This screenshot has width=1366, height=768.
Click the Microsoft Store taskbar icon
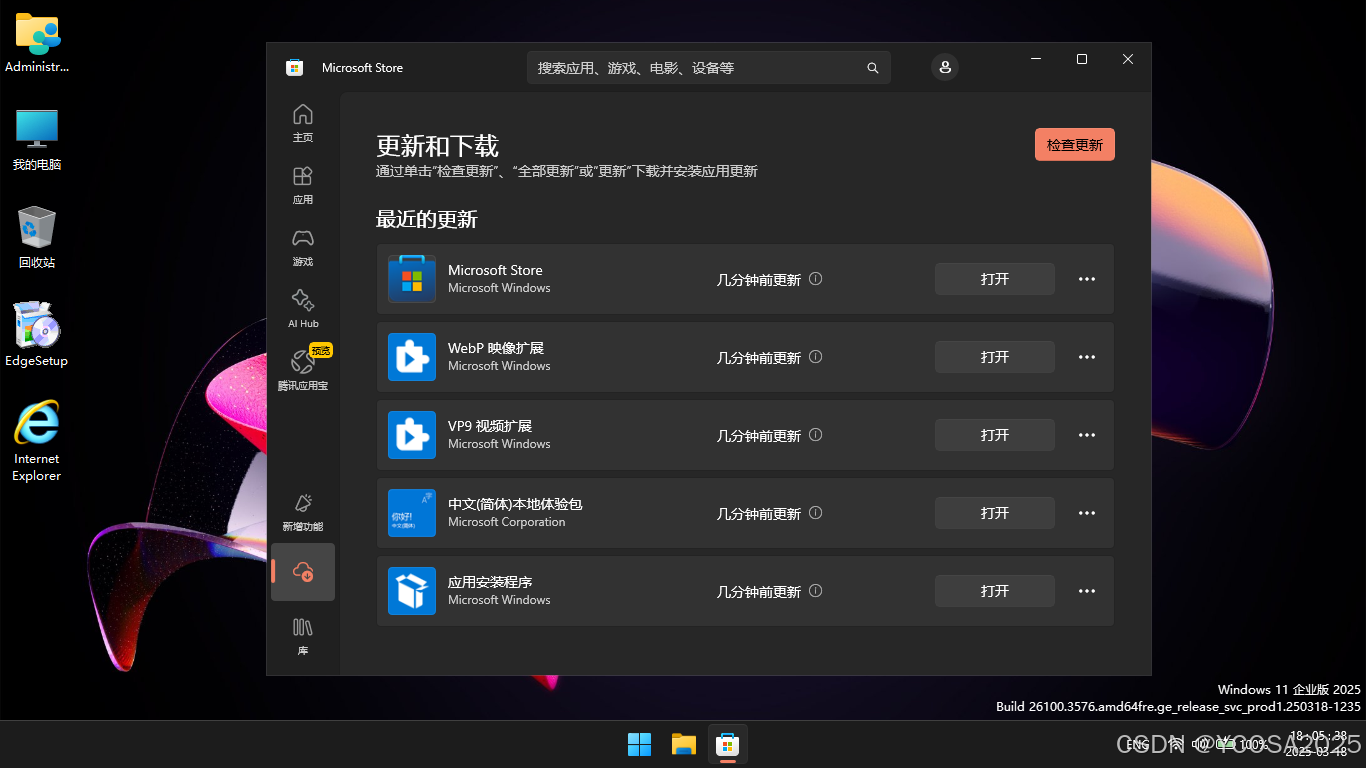[x=728, y=744]
